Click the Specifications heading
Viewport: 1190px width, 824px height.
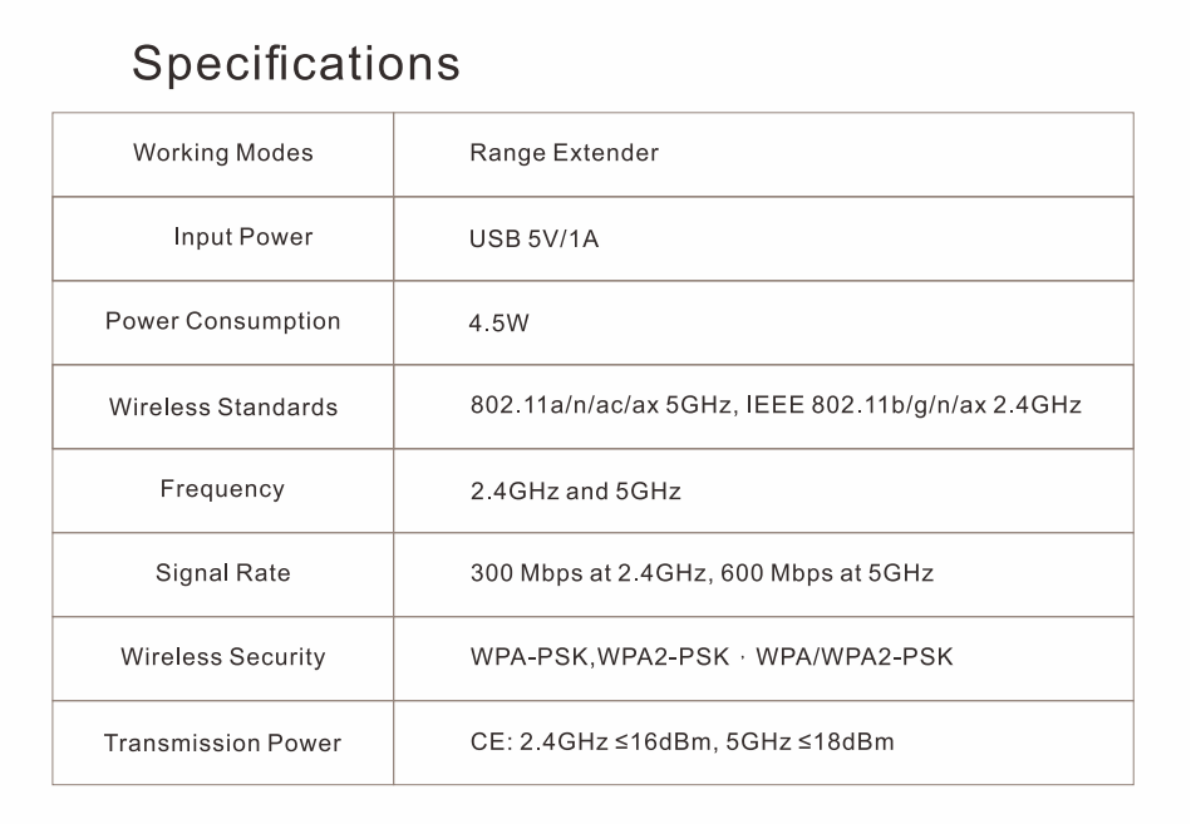(296, 64)
